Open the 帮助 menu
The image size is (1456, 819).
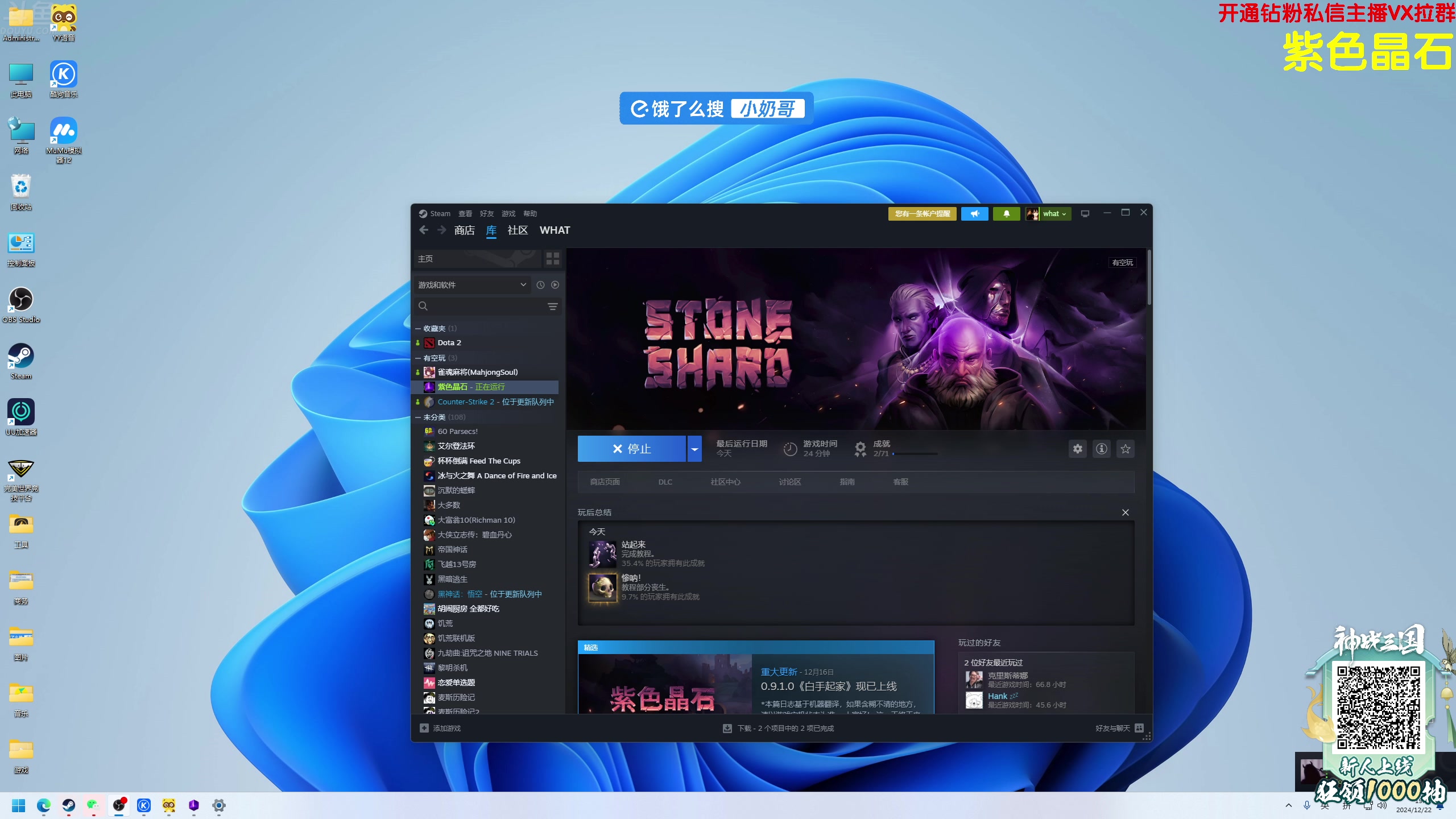530,214
